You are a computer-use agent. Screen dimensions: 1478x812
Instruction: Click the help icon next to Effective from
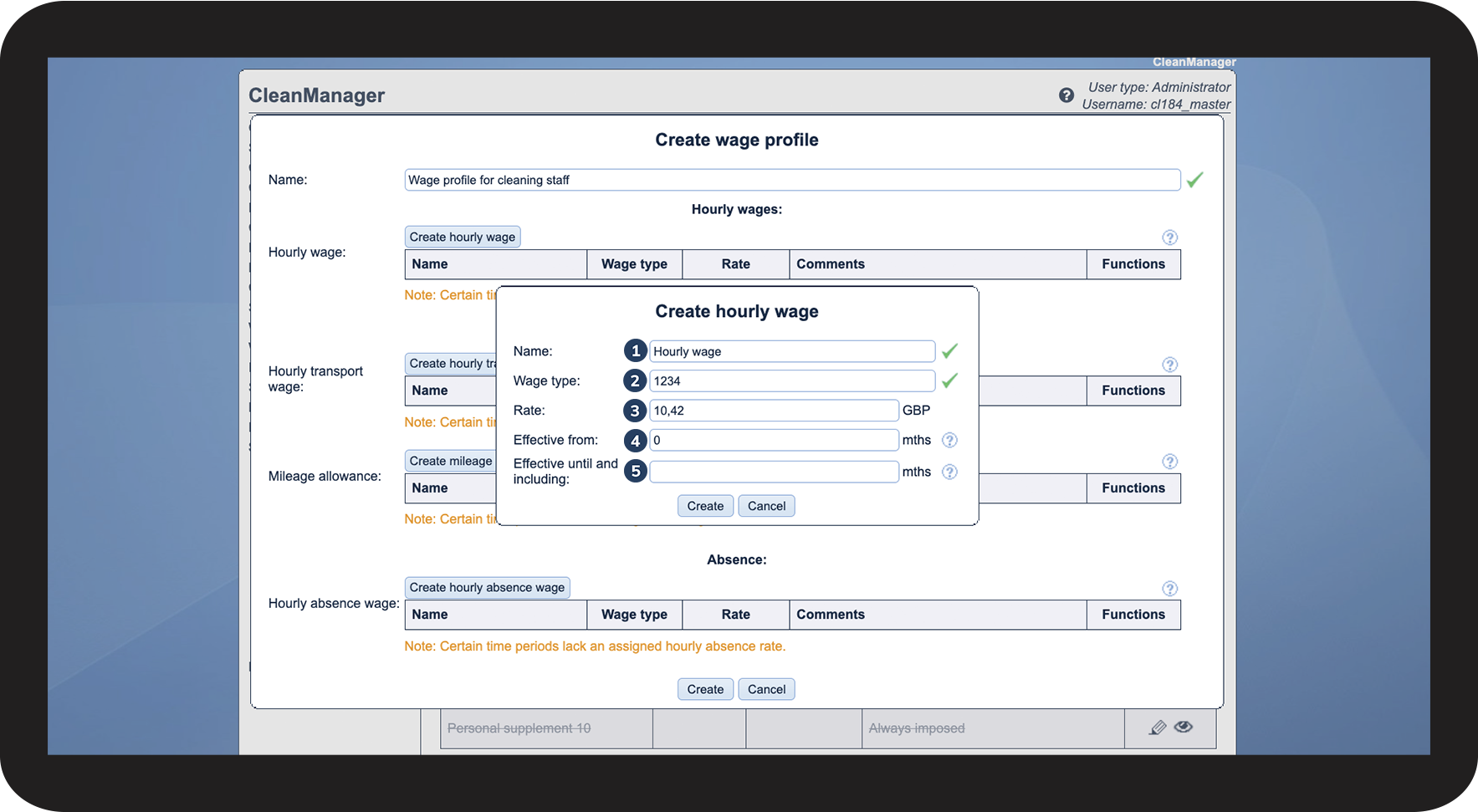point(949,440)
